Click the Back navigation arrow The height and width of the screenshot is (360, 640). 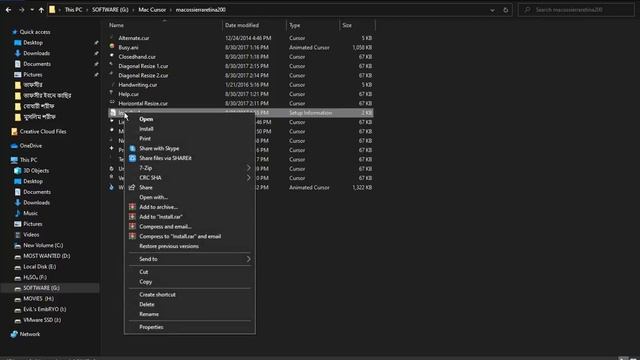[9, 10]
